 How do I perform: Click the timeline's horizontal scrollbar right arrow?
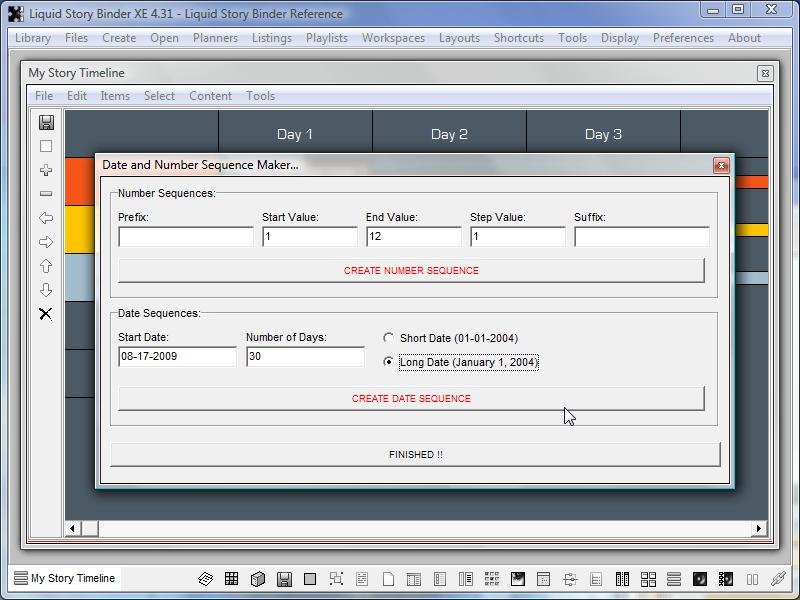[x=759, y=528]
